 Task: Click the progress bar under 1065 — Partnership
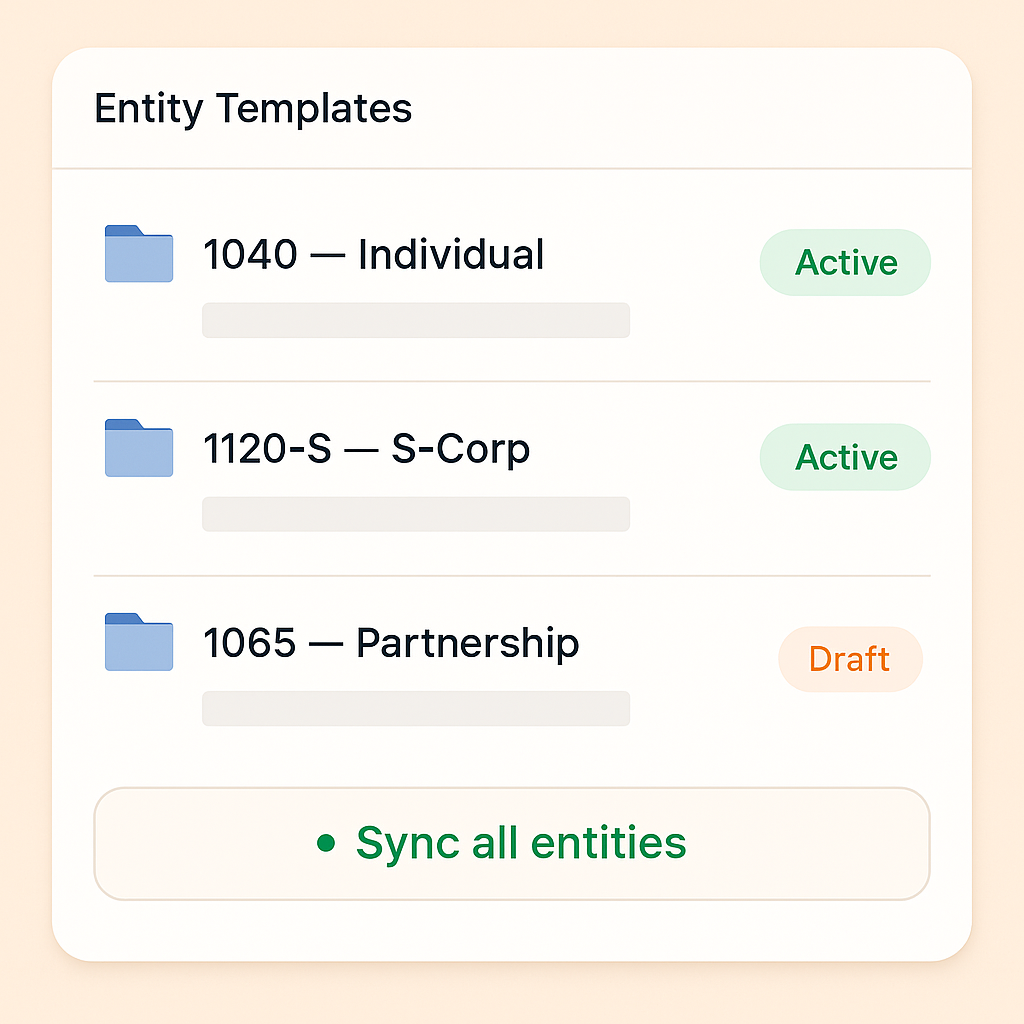coord(416,708)
